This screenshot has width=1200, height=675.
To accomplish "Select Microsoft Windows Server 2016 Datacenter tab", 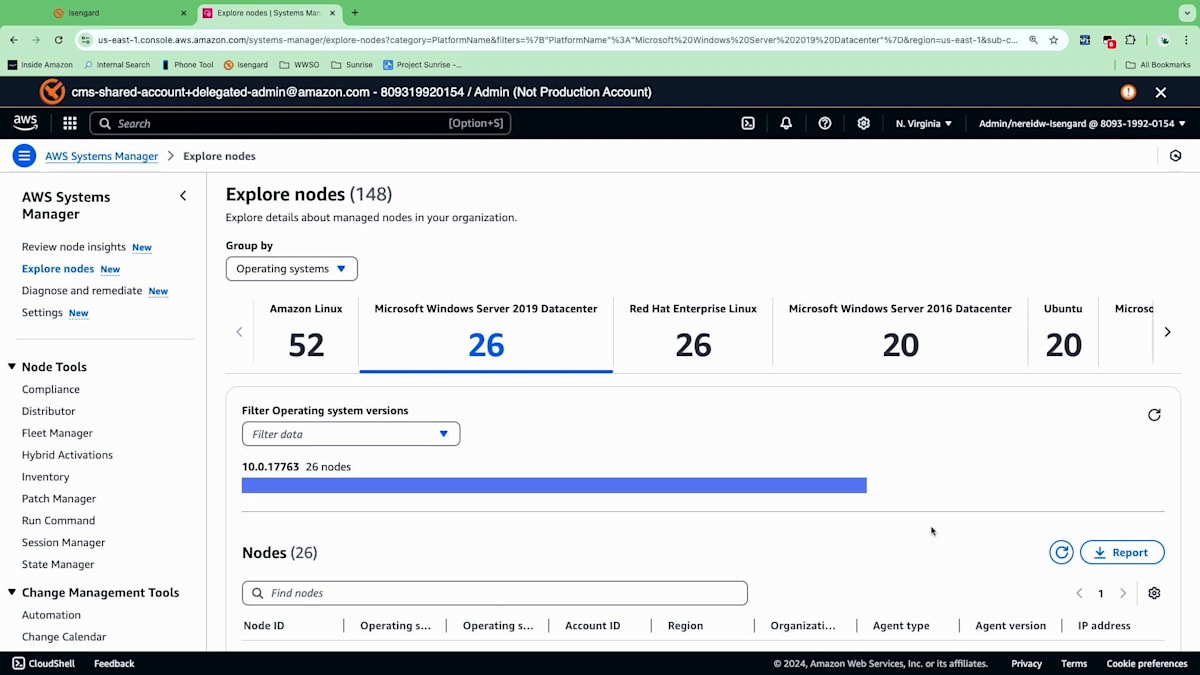I will coord(900,334).
